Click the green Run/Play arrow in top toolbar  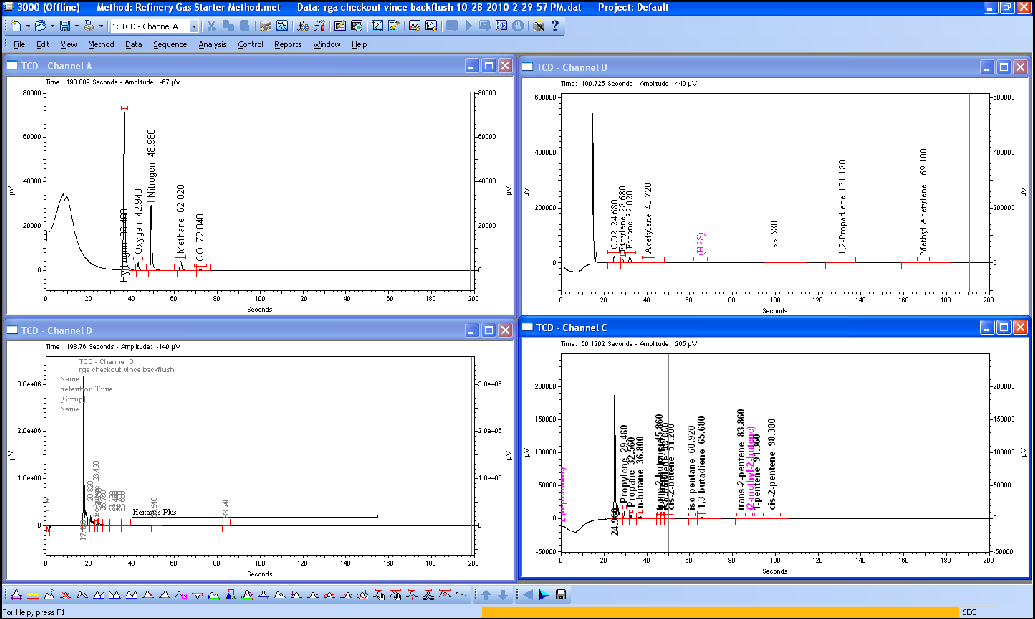[x=469, y=26]
